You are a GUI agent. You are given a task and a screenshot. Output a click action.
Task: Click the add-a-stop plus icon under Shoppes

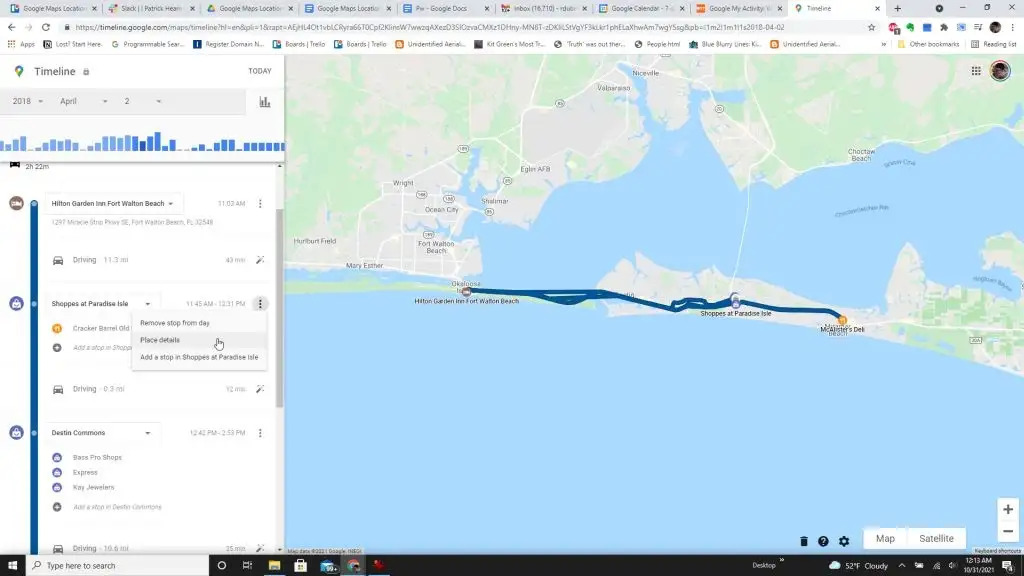(57, 348)
